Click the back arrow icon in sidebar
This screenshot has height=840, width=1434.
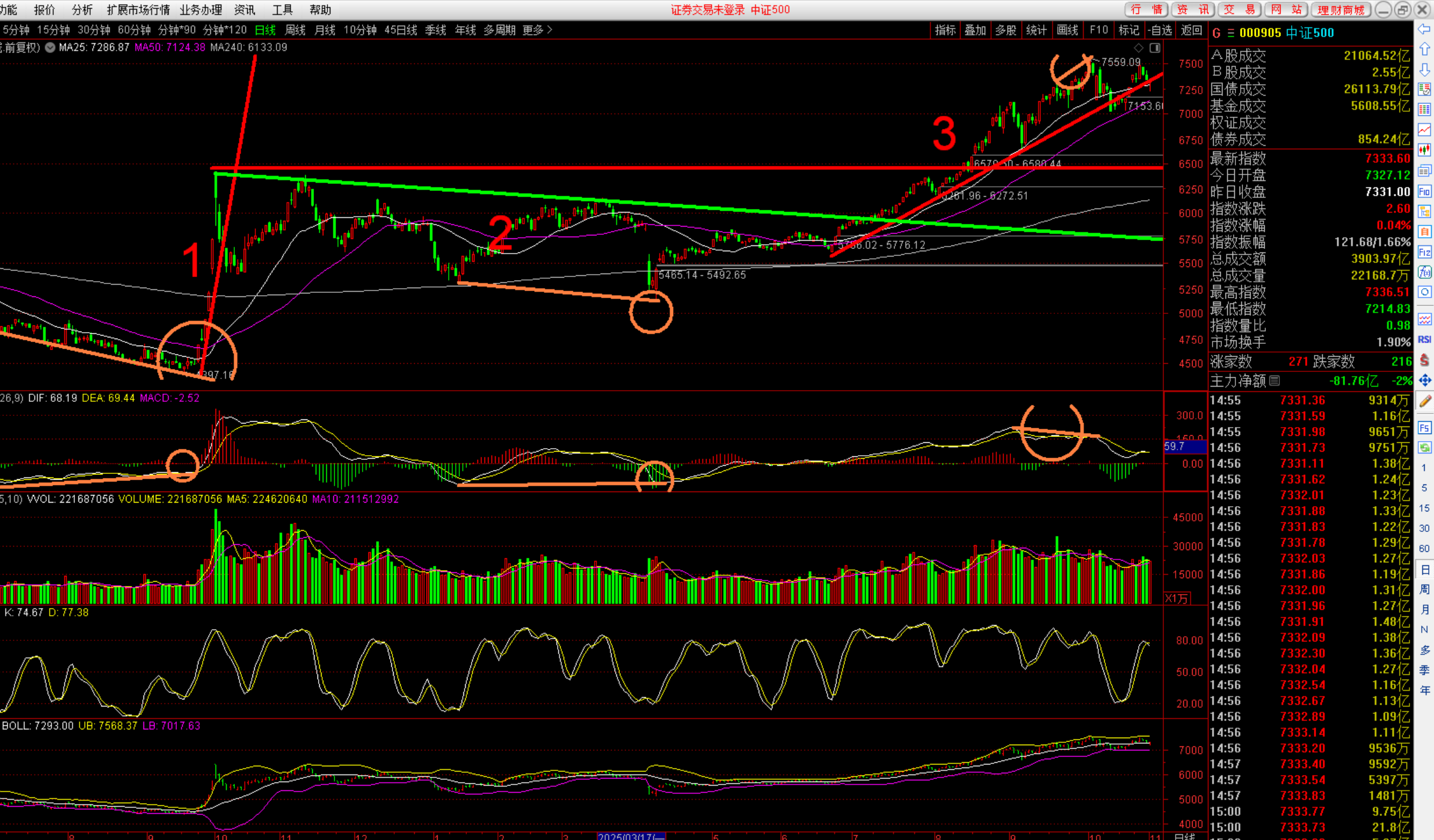[x=1424, y=29]
